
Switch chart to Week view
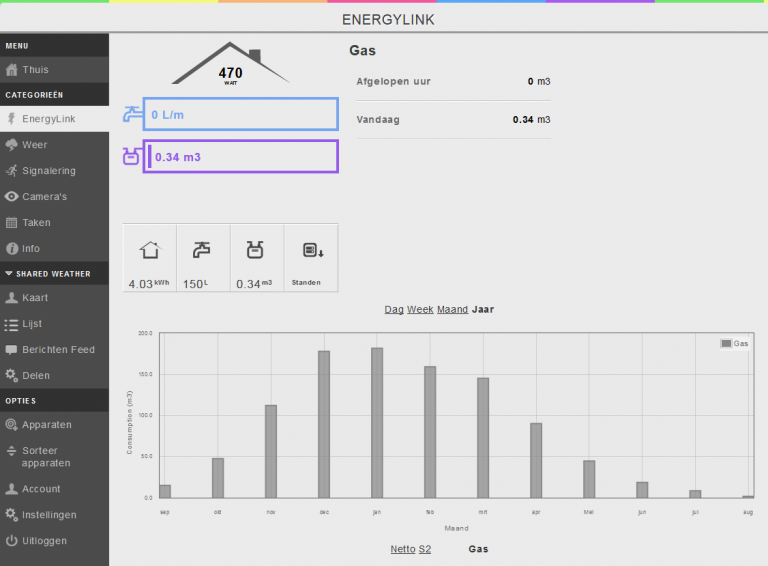point(420,310)
